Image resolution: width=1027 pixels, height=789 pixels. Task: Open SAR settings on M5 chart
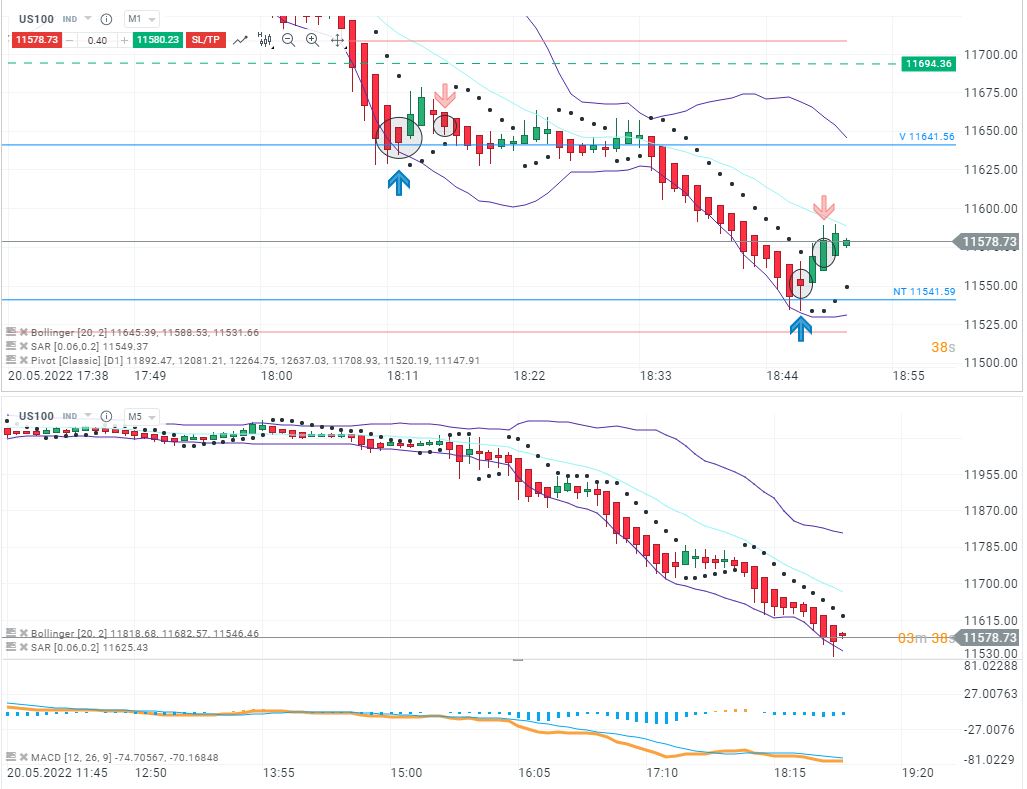pyautogui.click(x=10, y=647)
